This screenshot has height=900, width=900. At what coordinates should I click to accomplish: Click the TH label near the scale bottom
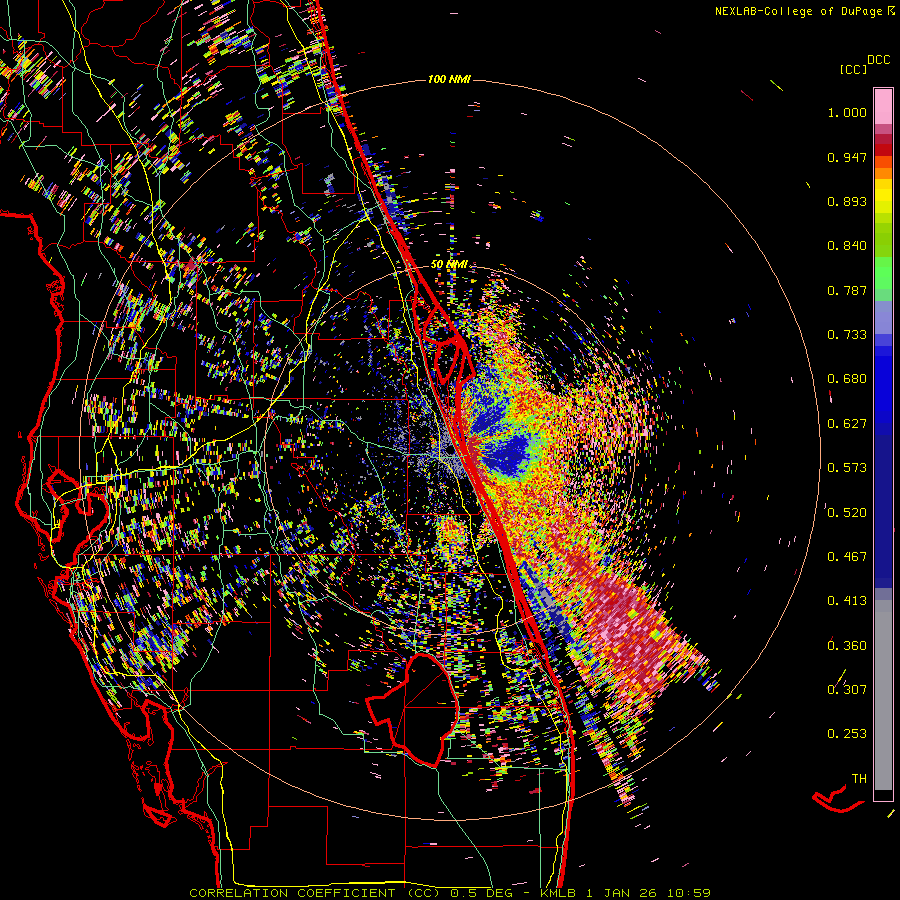859,779
